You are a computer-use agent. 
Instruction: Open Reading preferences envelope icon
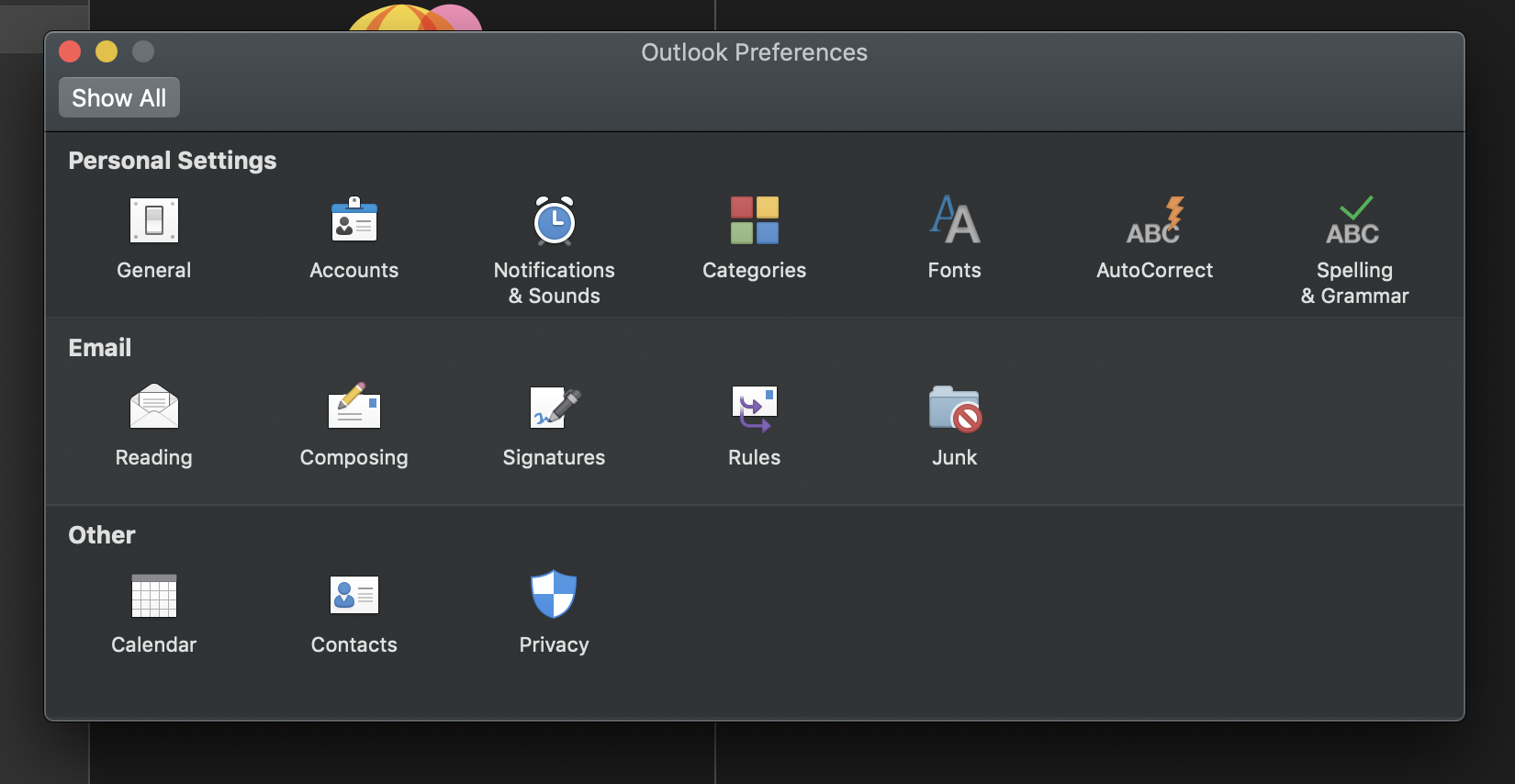click(154, 407)
